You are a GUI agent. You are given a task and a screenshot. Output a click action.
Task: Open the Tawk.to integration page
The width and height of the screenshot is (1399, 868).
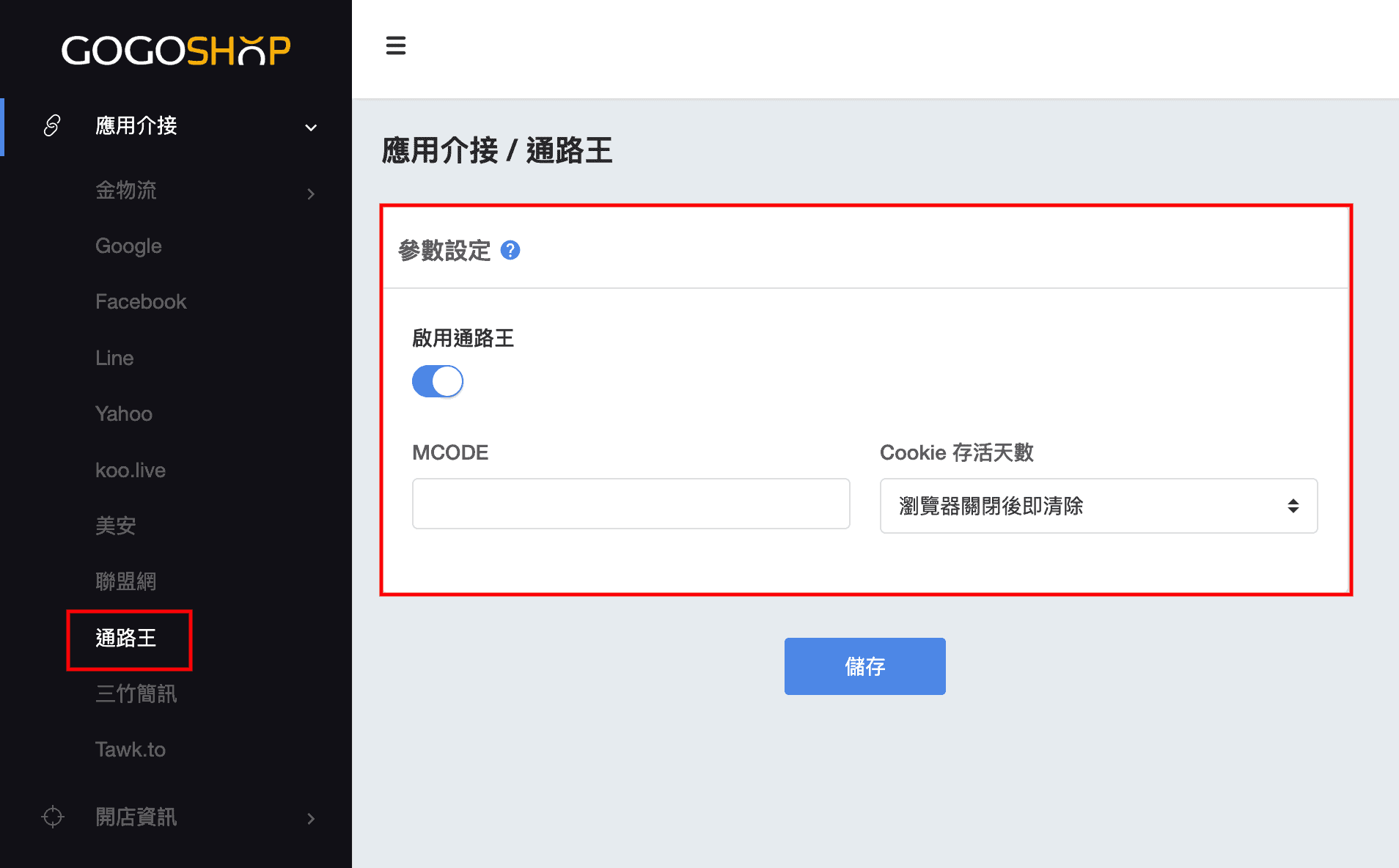[x=131, y=749]
